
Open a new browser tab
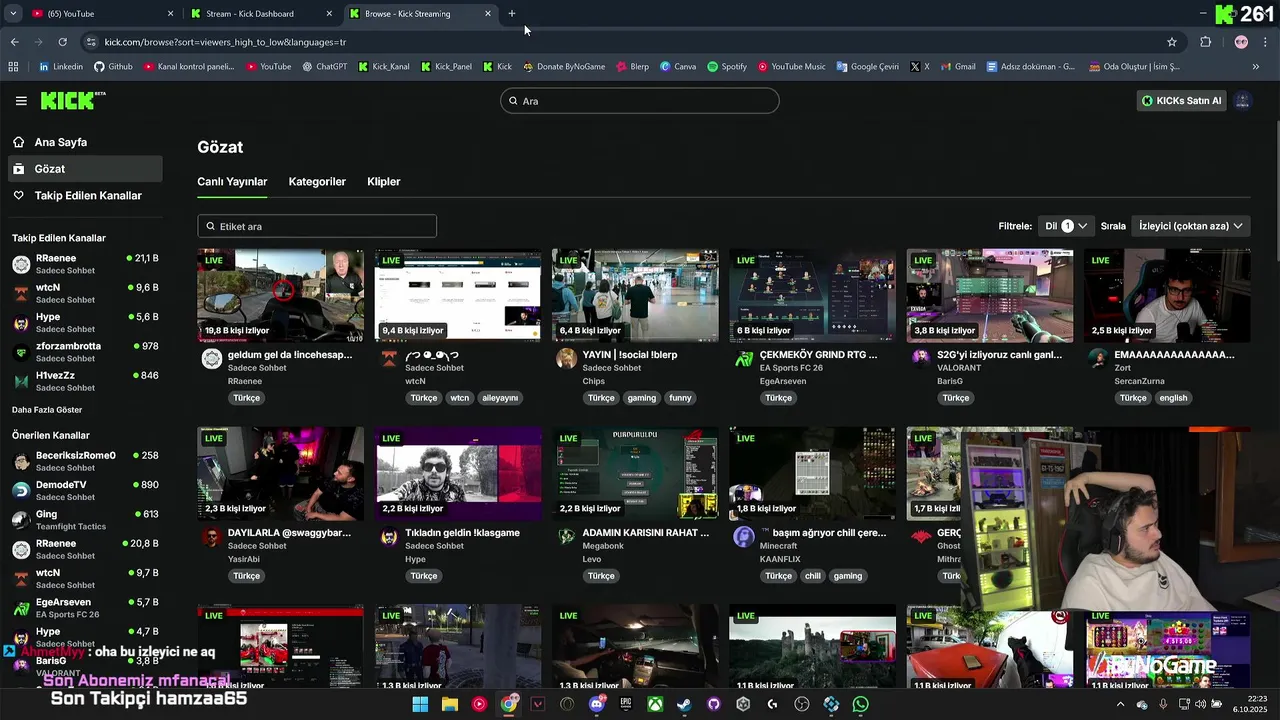[512, 14]
